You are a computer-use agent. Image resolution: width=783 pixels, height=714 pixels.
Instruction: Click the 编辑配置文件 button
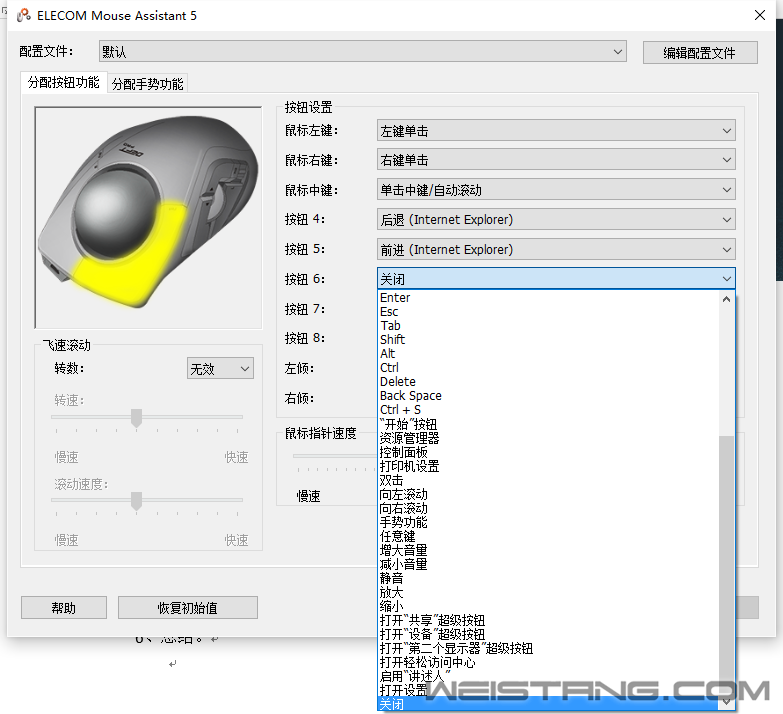tap(700, 52)
